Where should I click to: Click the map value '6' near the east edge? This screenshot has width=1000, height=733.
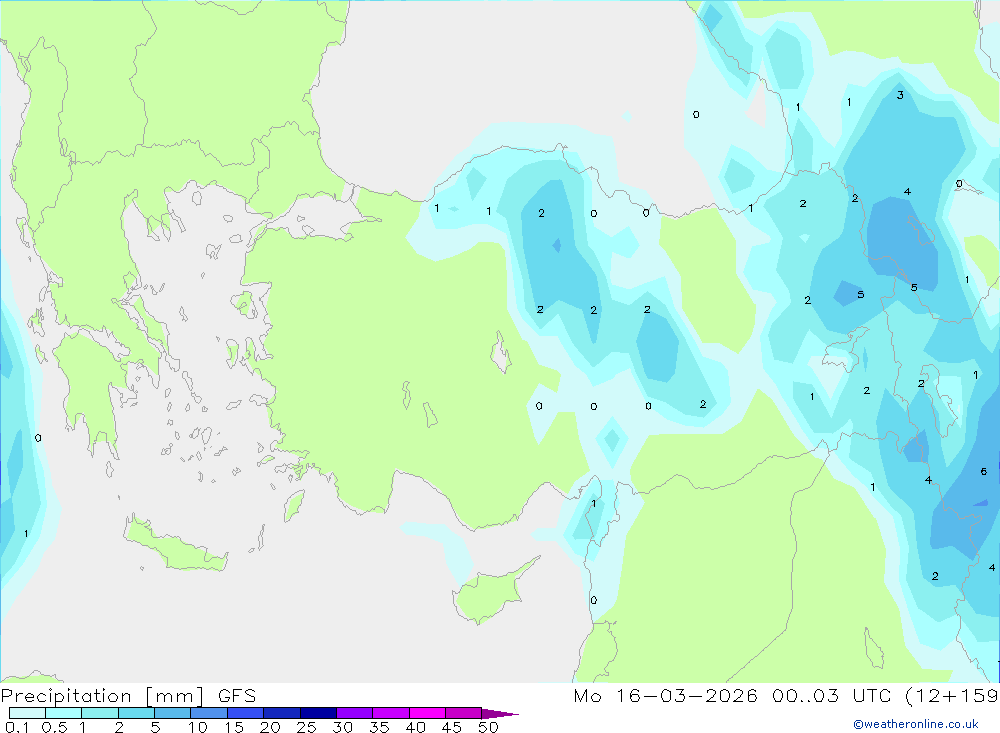983,471
